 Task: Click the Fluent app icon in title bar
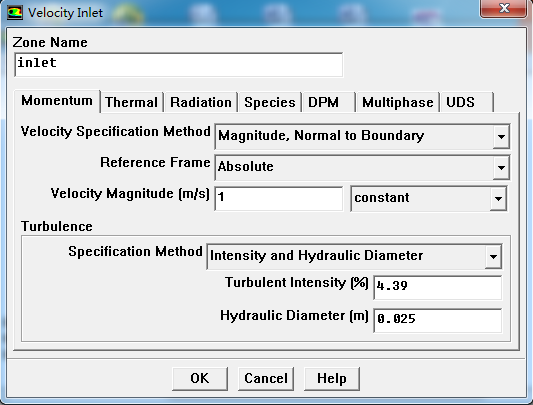point(15,13)
